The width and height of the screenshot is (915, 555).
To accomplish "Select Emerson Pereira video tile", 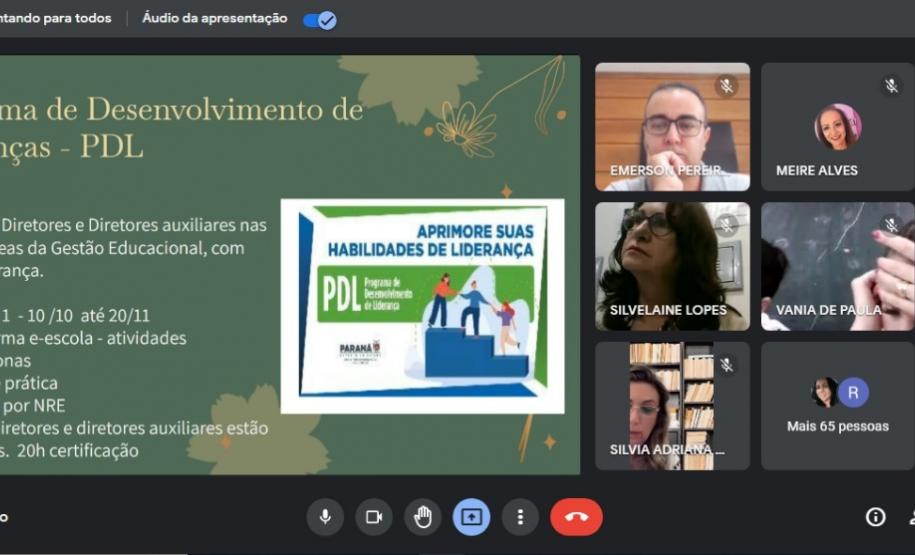I will [x=672, y=127].
